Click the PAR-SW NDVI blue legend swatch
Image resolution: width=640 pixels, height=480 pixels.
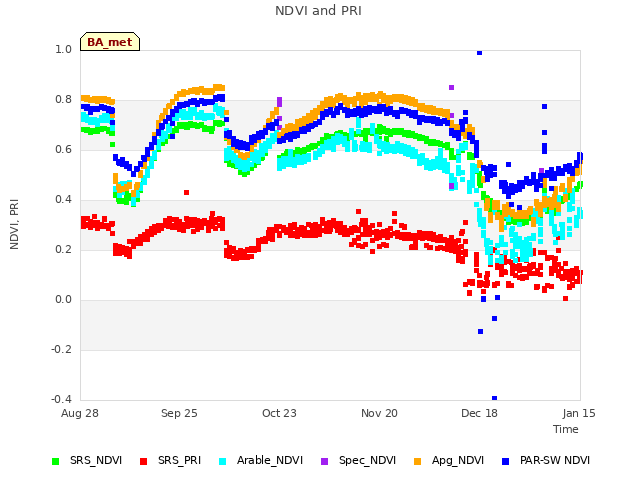(505, 461)
